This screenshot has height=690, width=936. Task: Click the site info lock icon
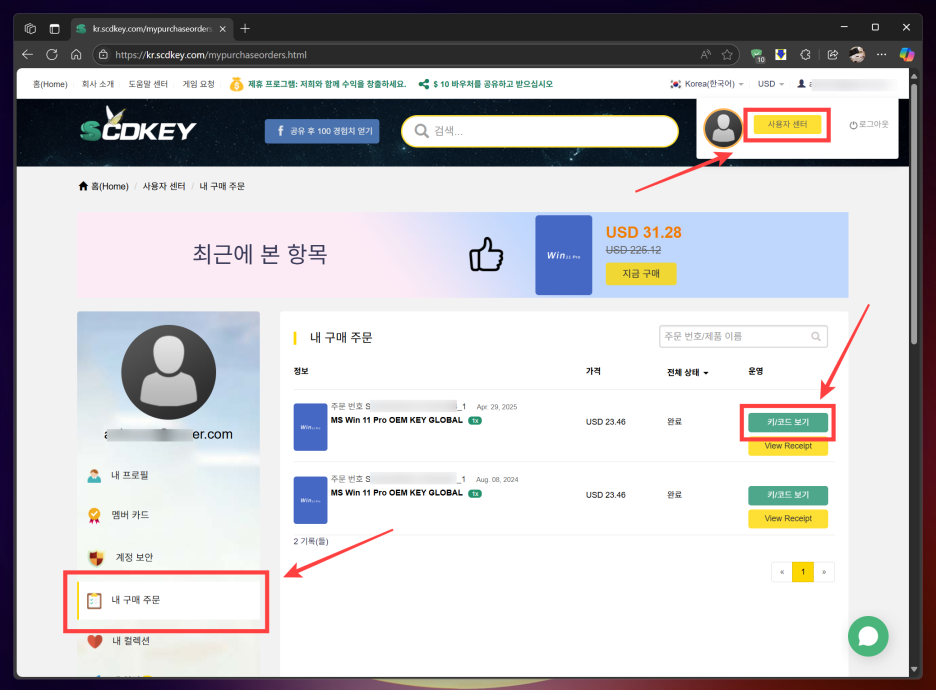click(103, 54)
